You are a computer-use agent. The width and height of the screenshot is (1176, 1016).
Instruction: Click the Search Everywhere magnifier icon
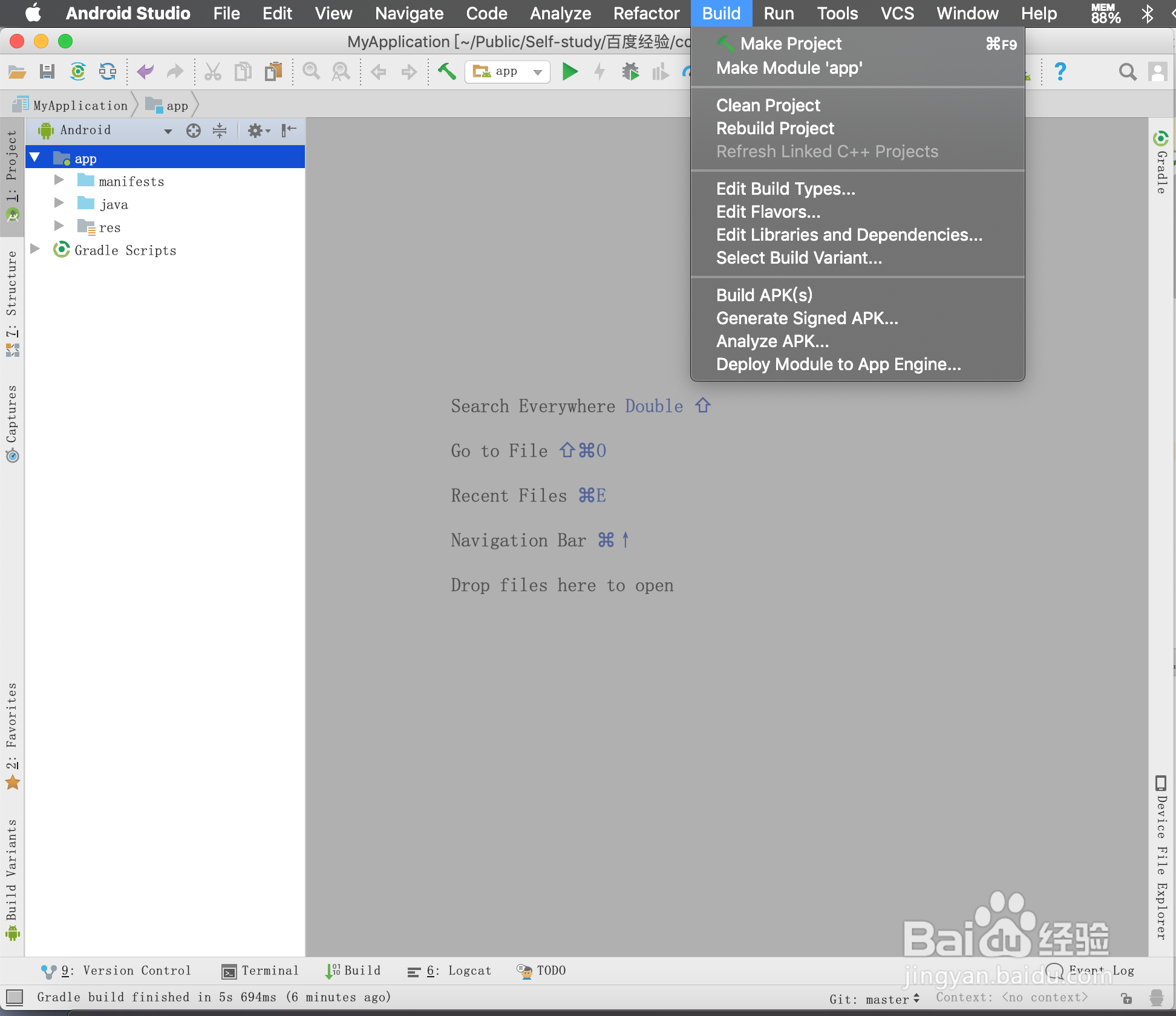tap(1127, 72)
